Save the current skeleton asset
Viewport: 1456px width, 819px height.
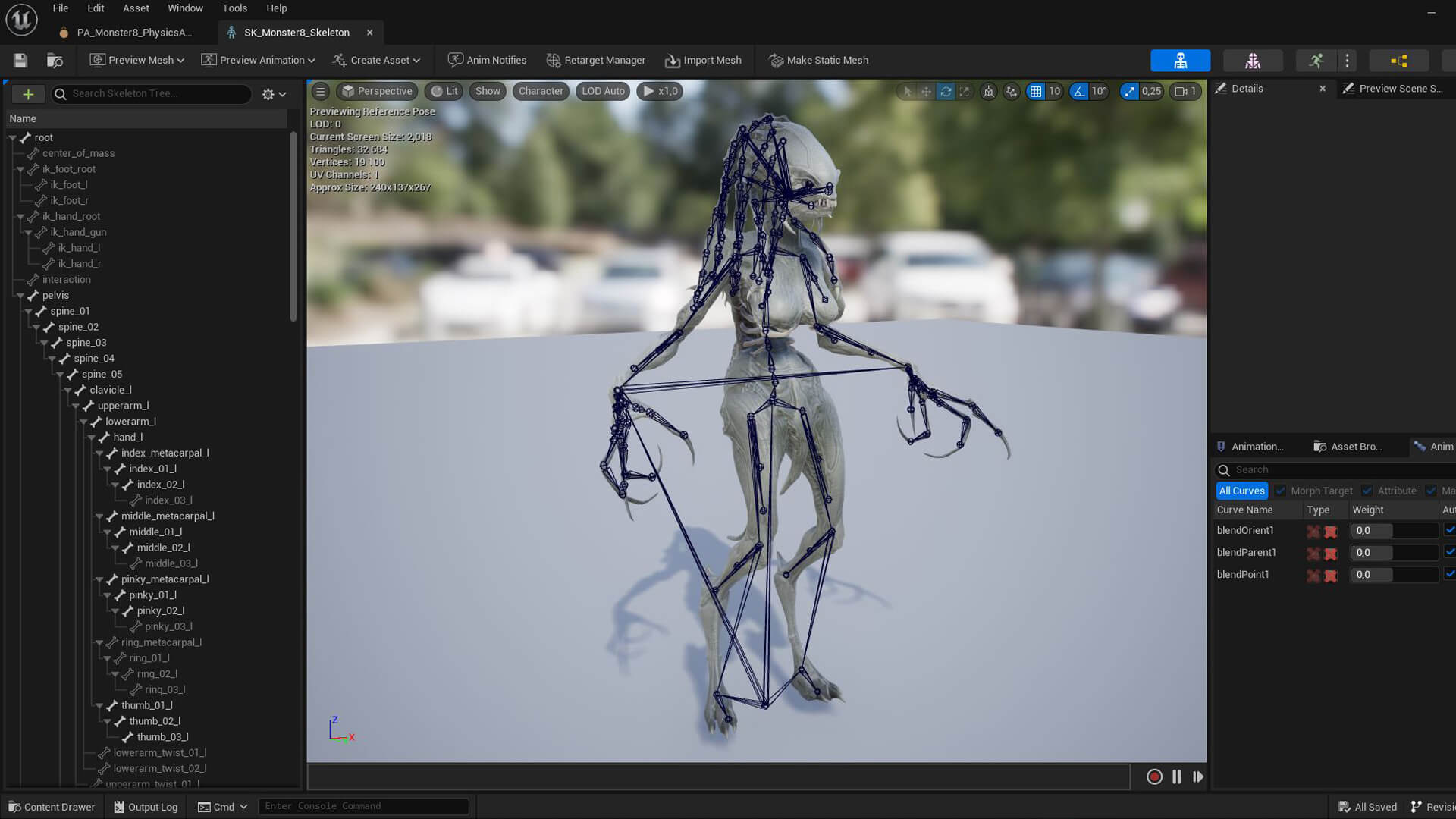[20, 60]
